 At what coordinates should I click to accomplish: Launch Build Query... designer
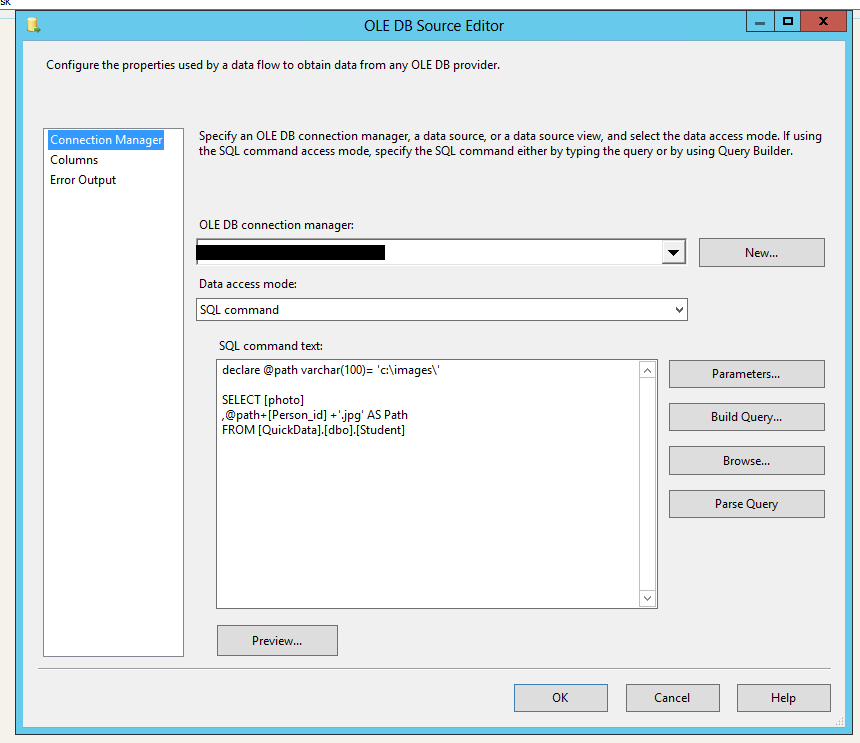click(x=746, y=417)
